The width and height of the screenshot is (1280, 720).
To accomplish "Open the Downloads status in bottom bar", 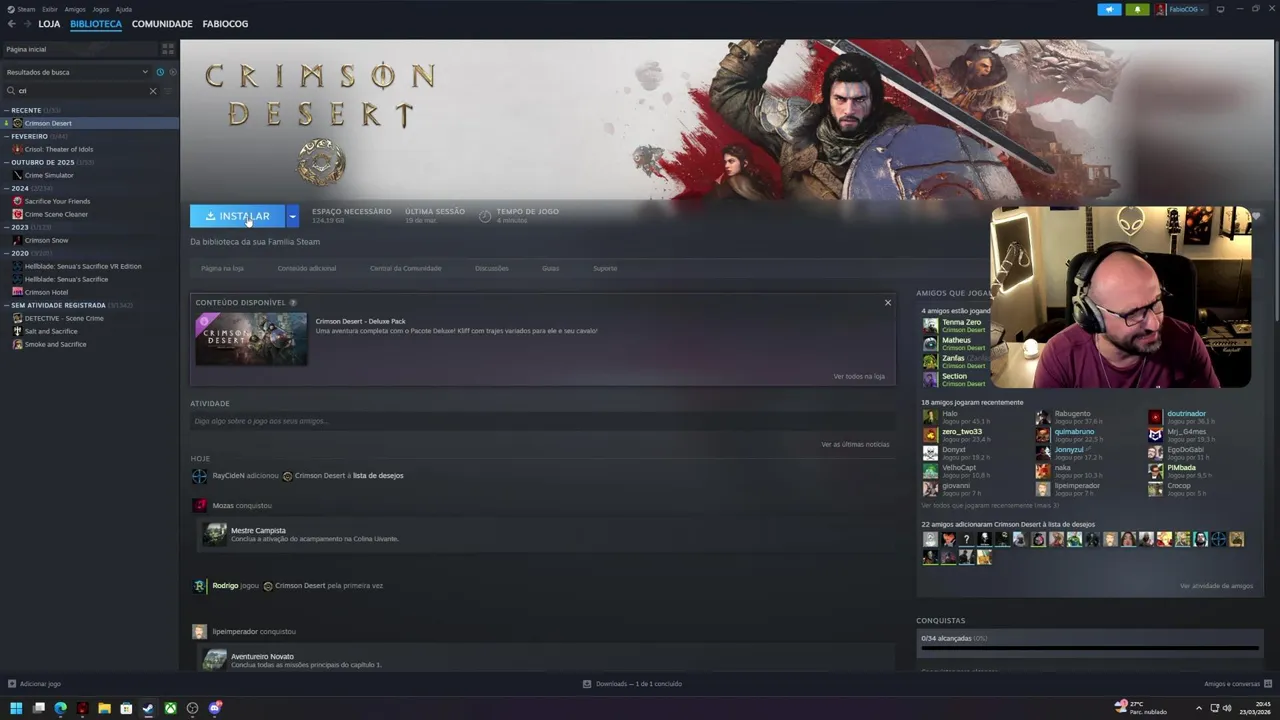I will [632, 684].
